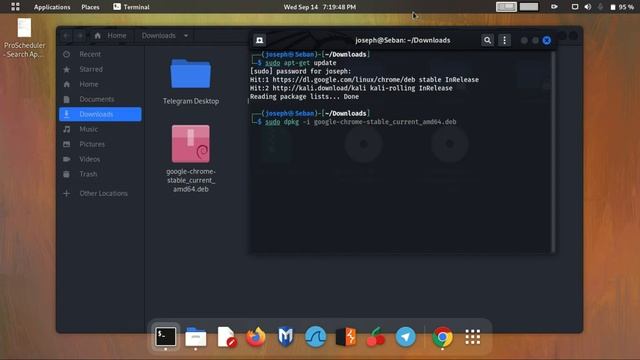Launch the text editor dock icon
This screenshot has width=640, height=360.
pos(226,337)
